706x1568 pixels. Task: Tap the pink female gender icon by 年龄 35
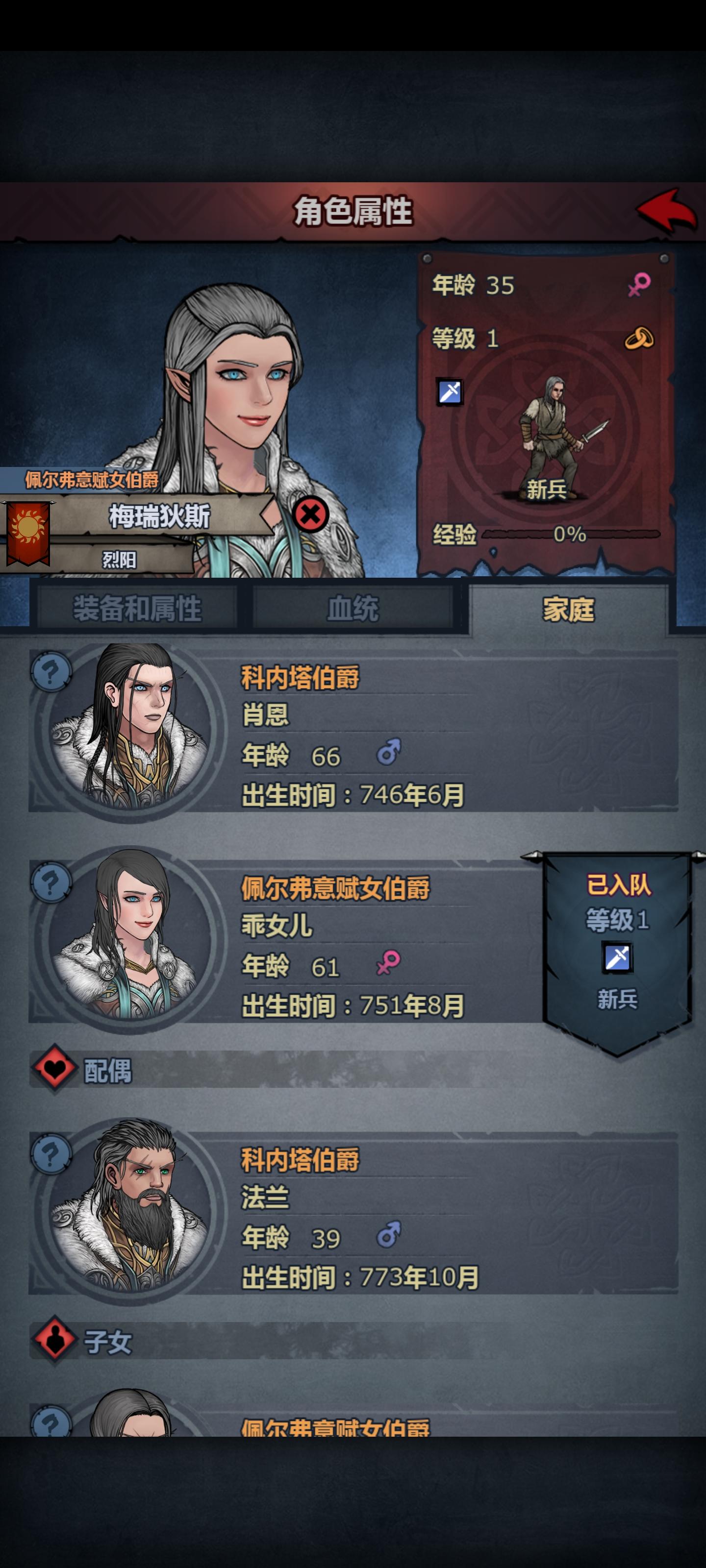[x=639, y=284]
